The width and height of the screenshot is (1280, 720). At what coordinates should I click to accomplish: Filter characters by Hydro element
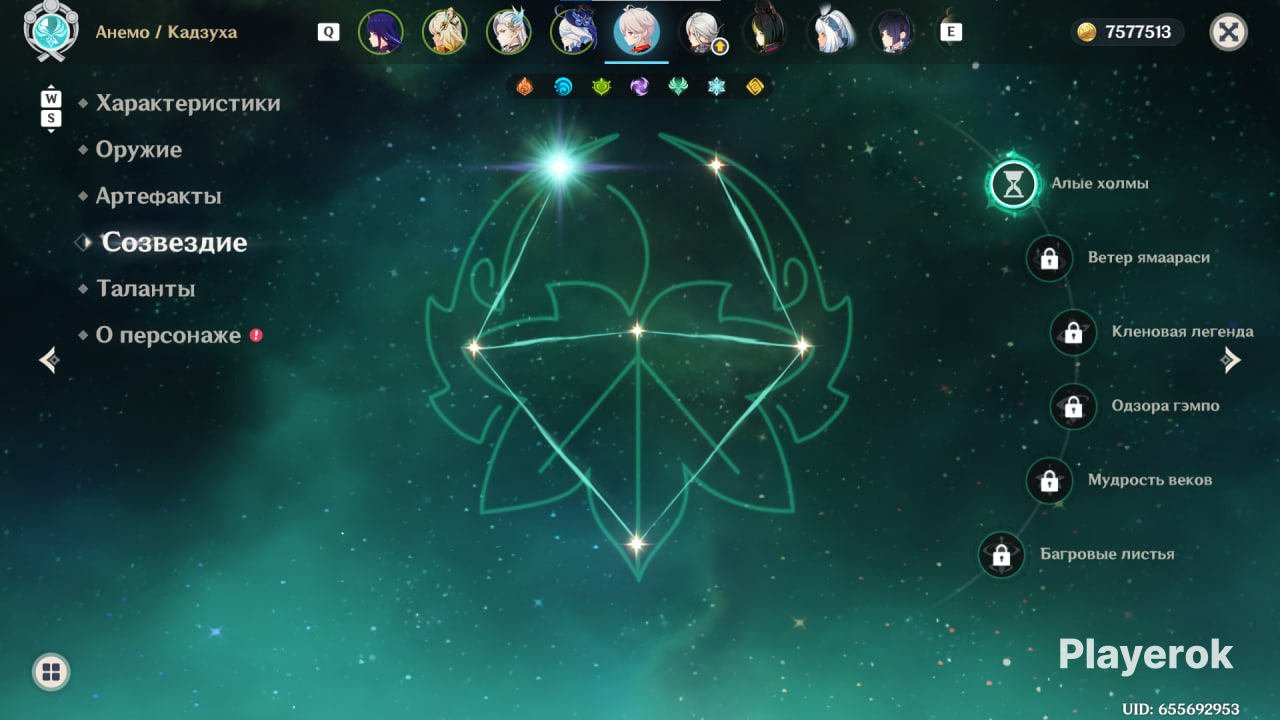coord(563,87)
